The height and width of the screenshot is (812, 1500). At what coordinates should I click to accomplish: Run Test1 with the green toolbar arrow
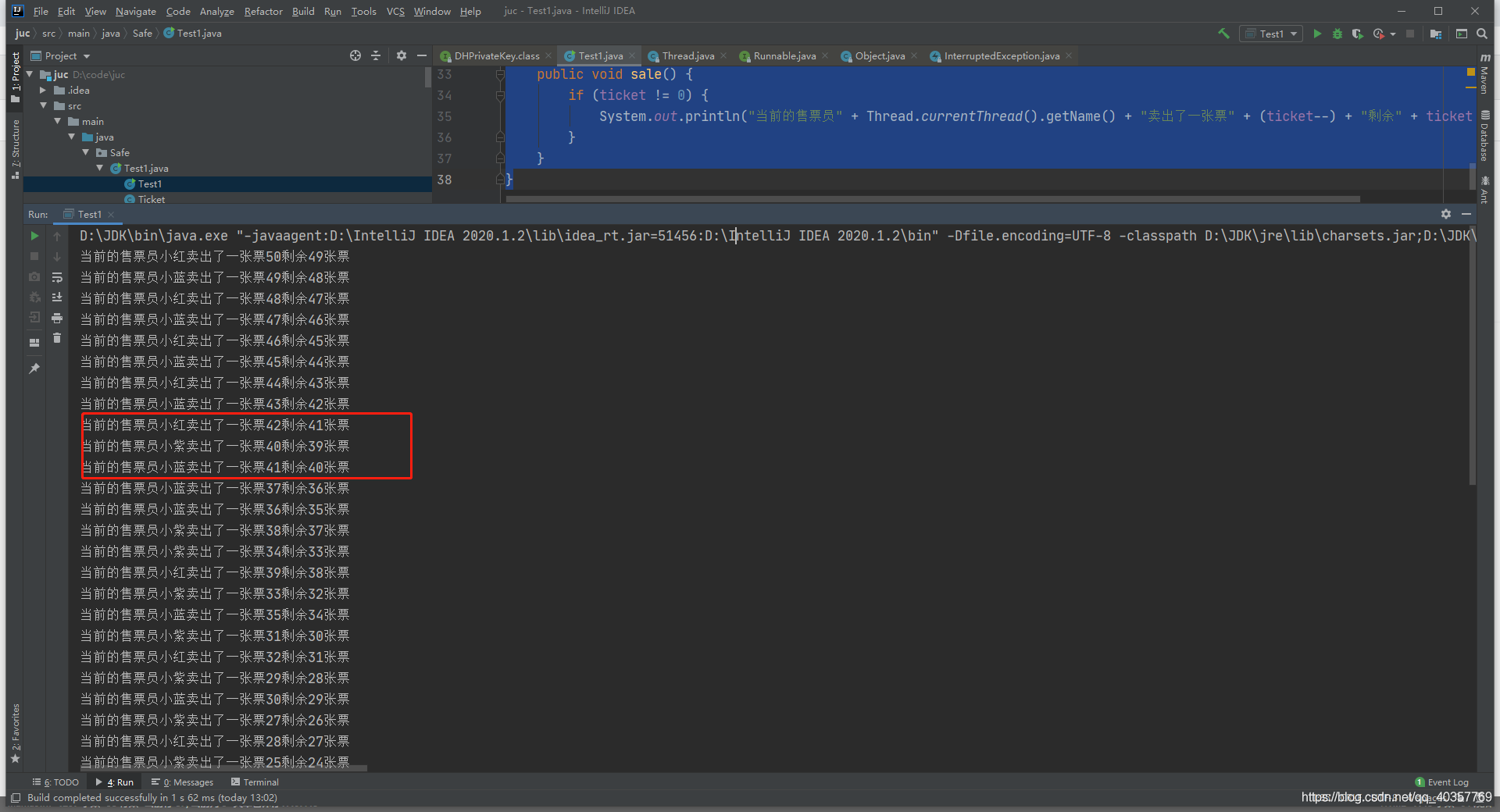pyautogui.click(x=1317, y=34)
